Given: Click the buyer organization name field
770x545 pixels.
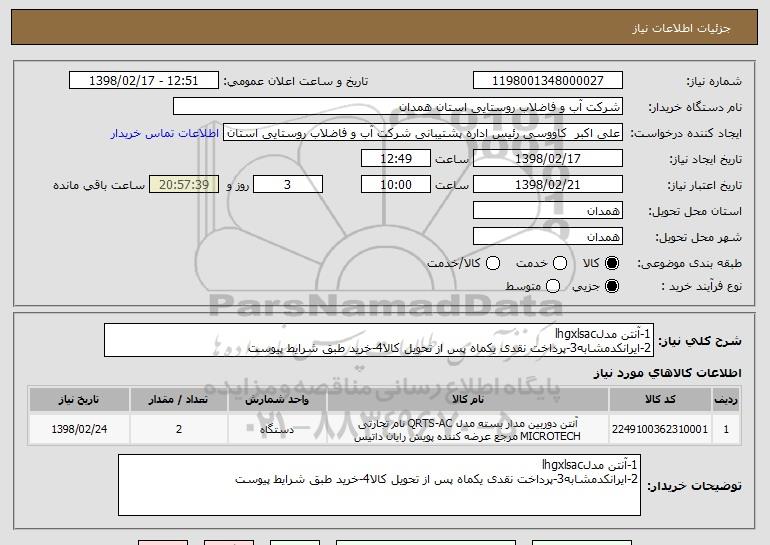Looking at the screenshot, I should tap(398, 107).
